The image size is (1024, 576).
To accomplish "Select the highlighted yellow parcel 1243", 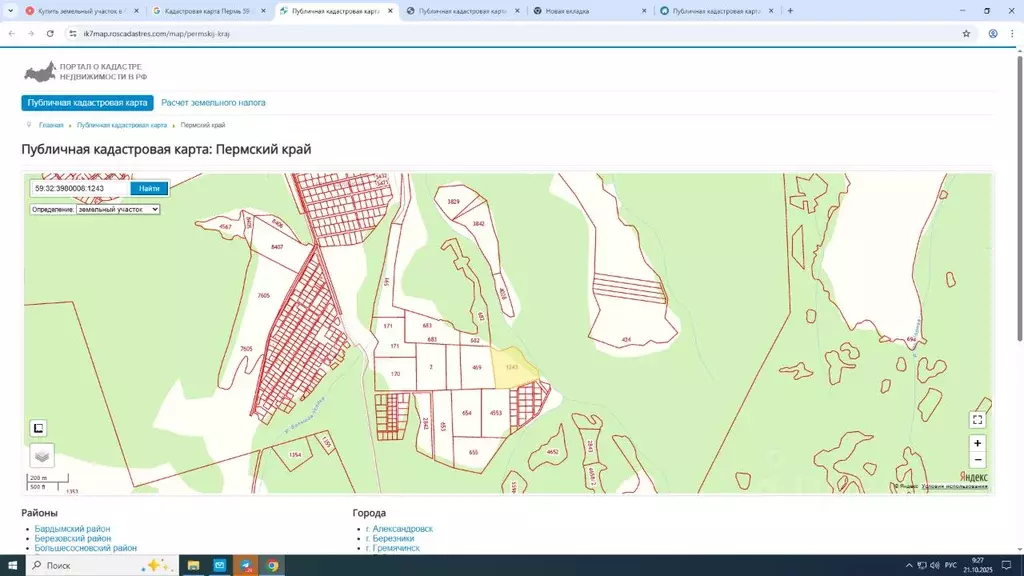I will [514, 365].
